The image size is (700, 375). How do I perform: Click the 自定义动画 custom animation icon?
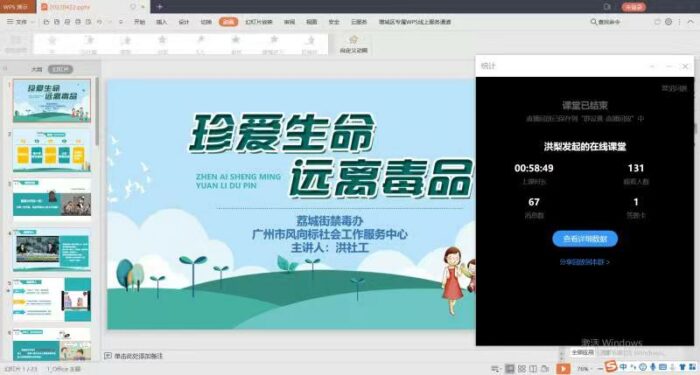pos(354,44)
